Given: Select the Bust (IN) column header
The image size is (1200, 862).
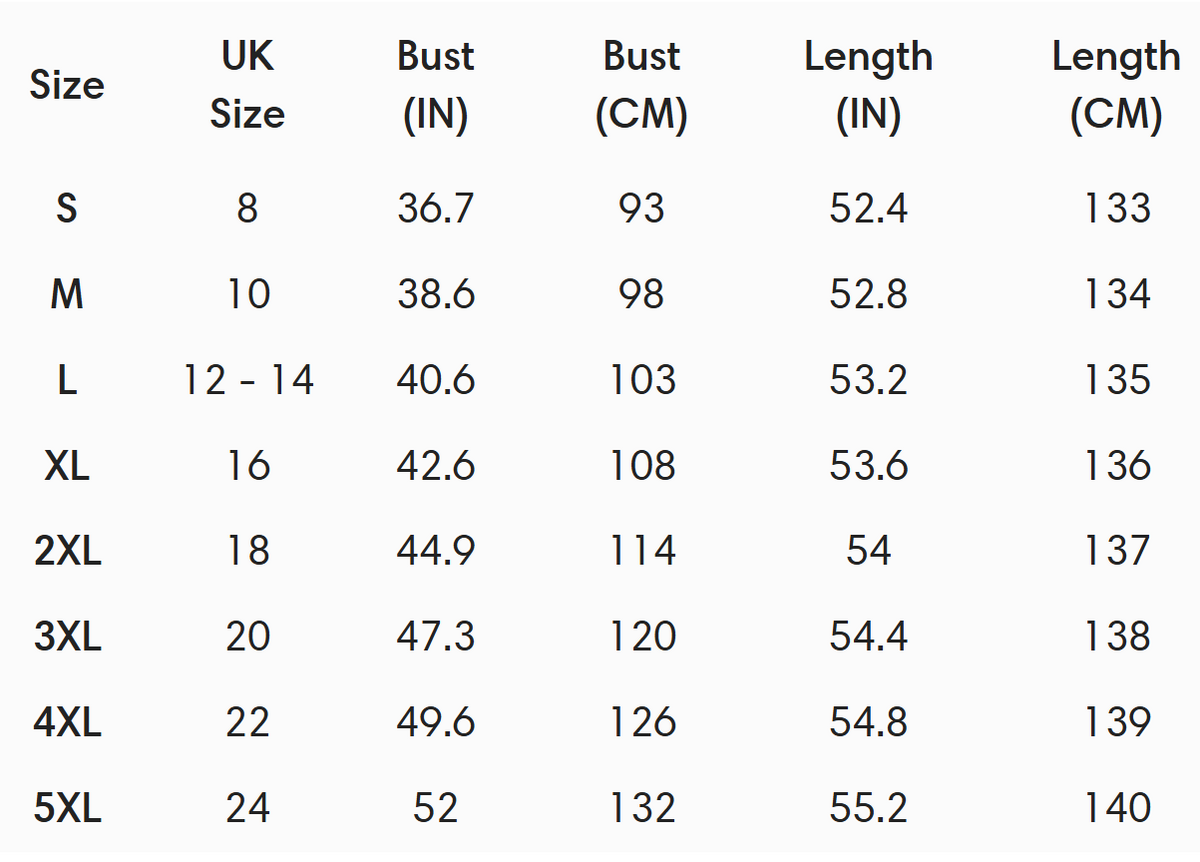Looking at the screenshot, I should [x=435, y=85].
